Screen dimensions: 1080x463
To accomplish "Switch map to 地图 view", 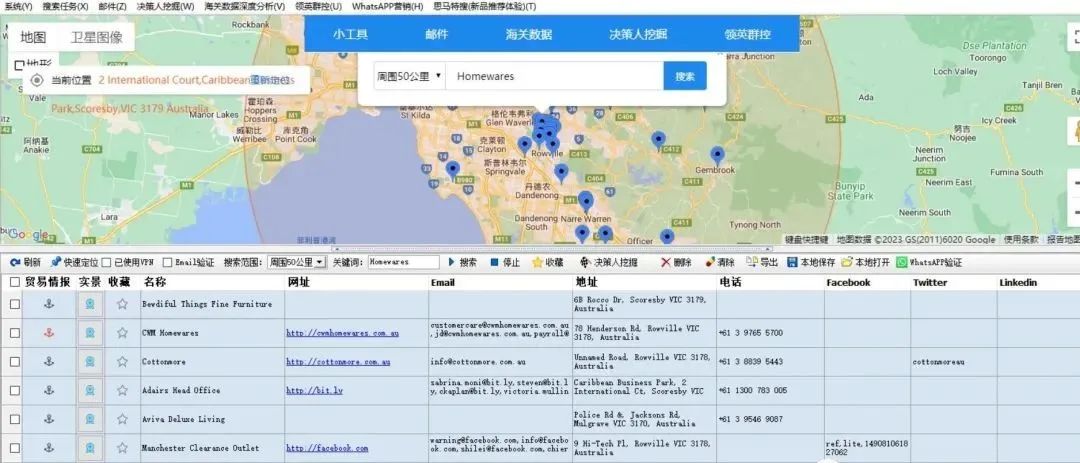I will coord(33,37).
